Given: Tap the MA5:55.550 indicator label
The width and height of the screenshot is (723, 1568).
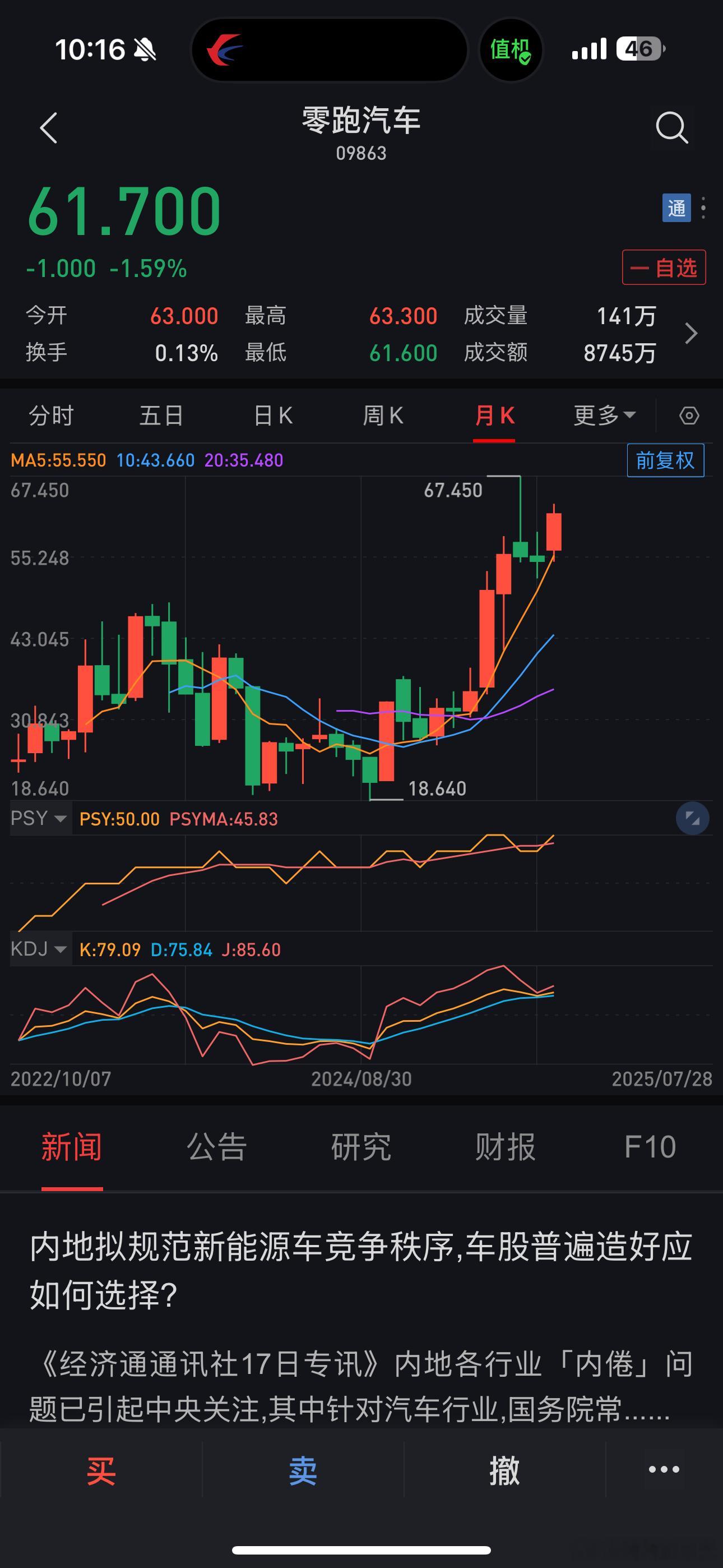Looking at the screenshot, I should click(58, 460).
